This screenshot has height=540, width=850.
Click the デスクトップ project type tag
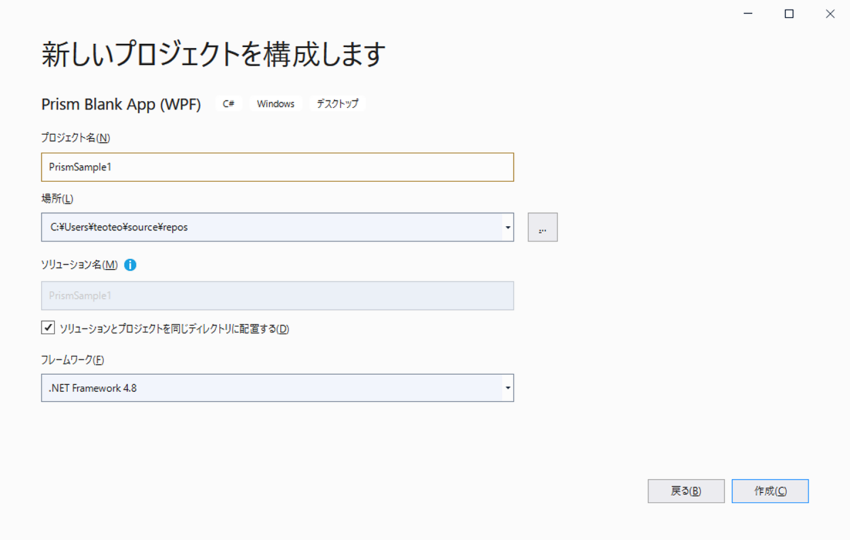click(x=337, y=104)
